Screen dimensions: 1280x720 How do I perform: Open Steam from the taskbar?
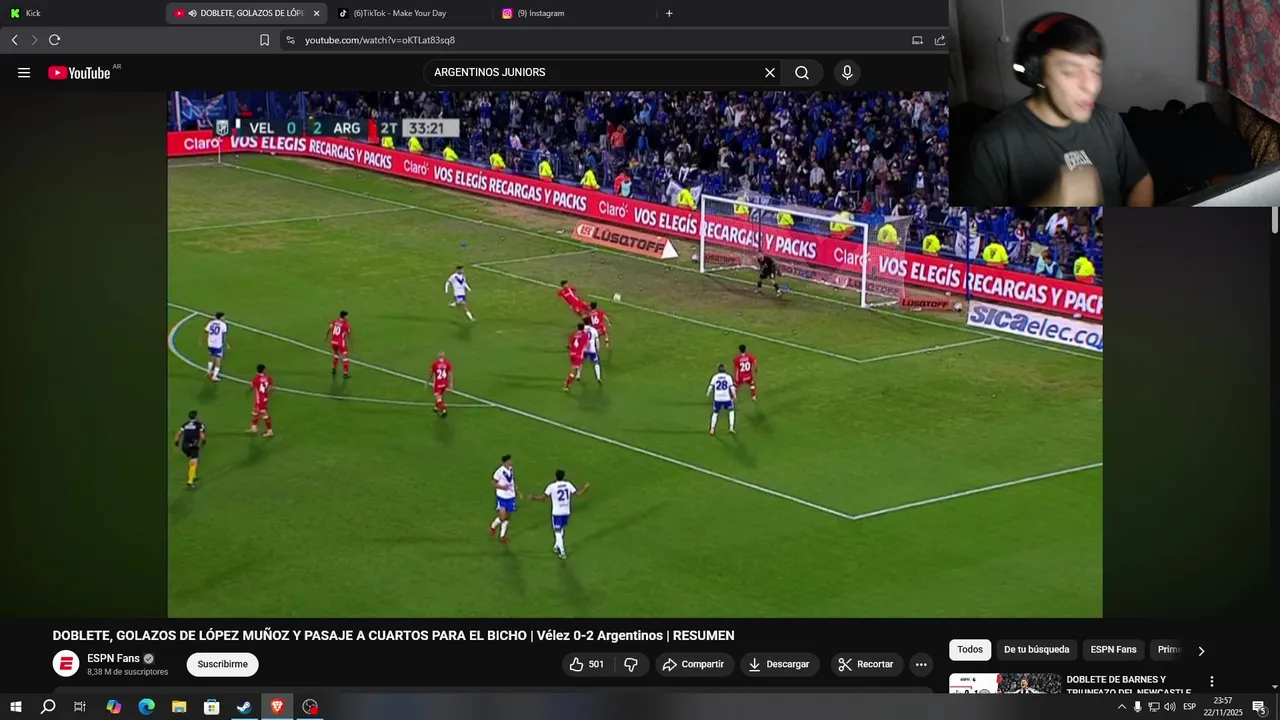244,707
